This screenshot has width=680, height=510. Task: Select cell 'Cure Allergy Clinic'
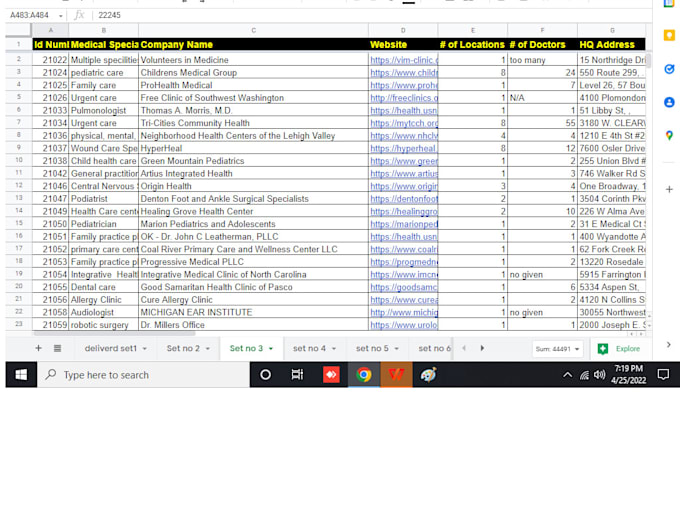(x=254, y=300)
